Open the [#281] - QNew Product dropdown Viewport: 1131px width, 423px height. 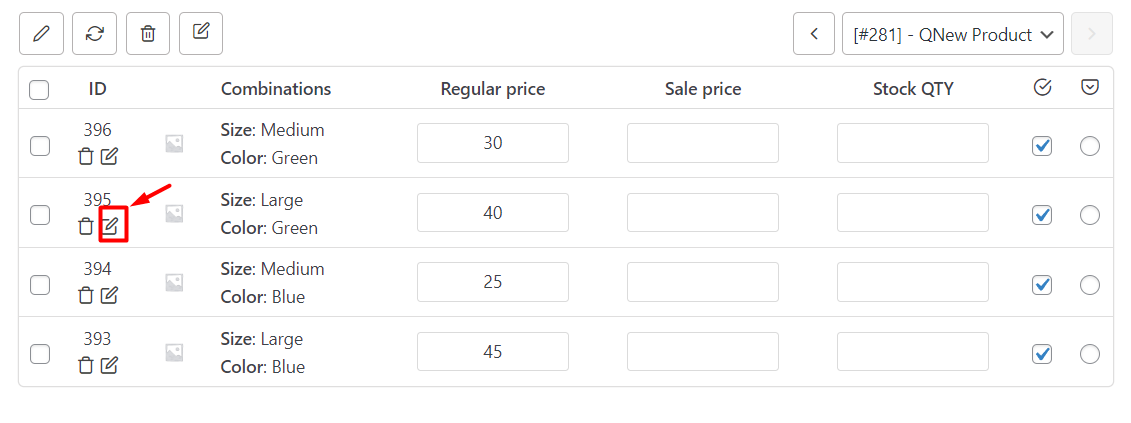click(952, 34)
